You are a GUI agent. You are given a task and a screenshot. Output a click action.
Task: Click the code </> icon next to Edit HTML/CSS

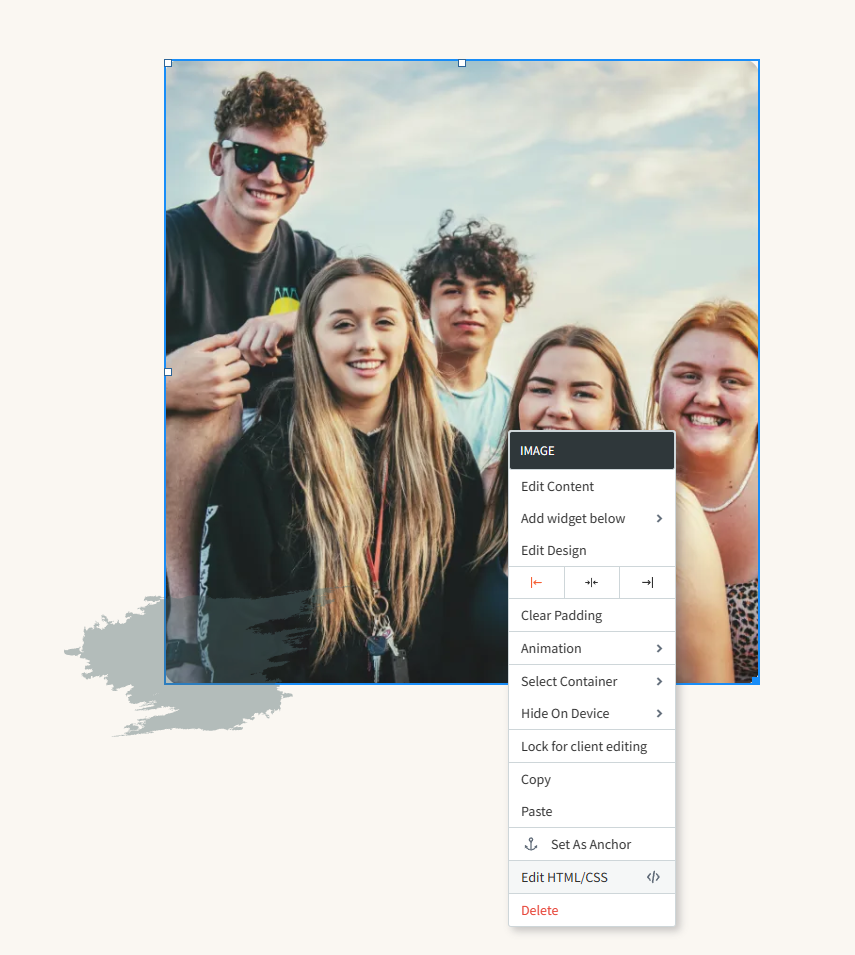click(x=653, y=877)
